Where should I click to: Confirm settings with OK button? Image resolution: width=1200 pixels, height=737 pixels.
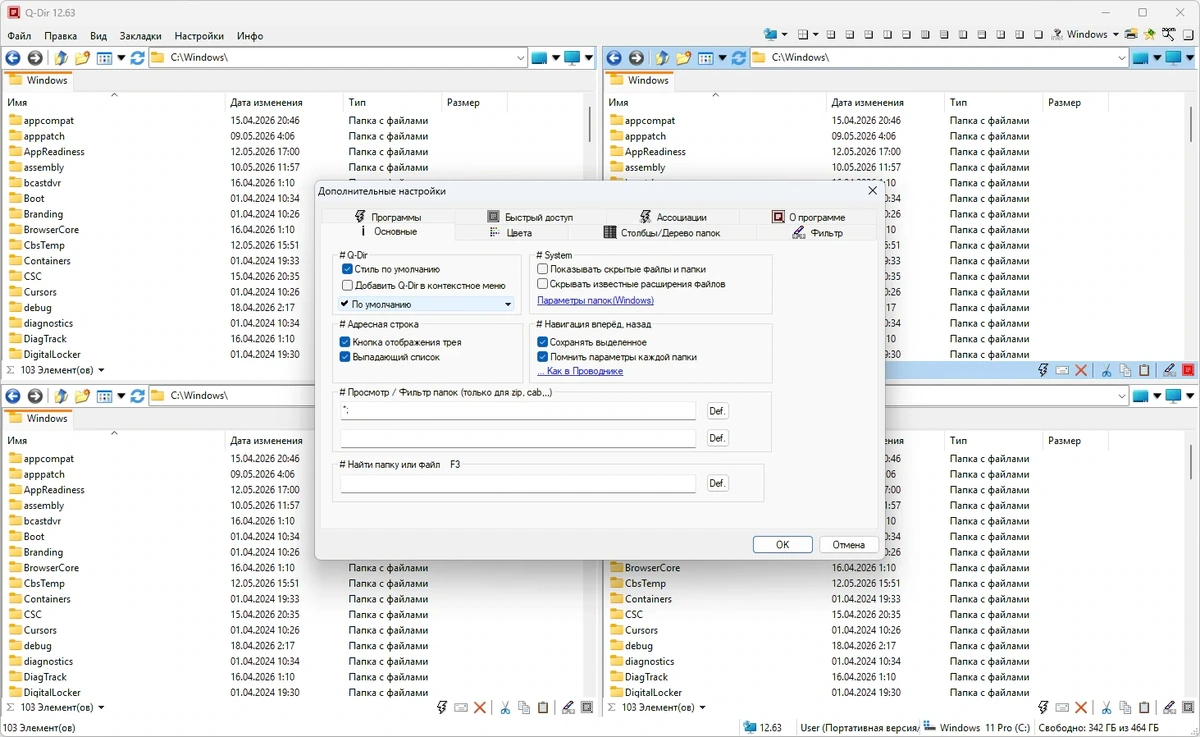coord(782,545)
